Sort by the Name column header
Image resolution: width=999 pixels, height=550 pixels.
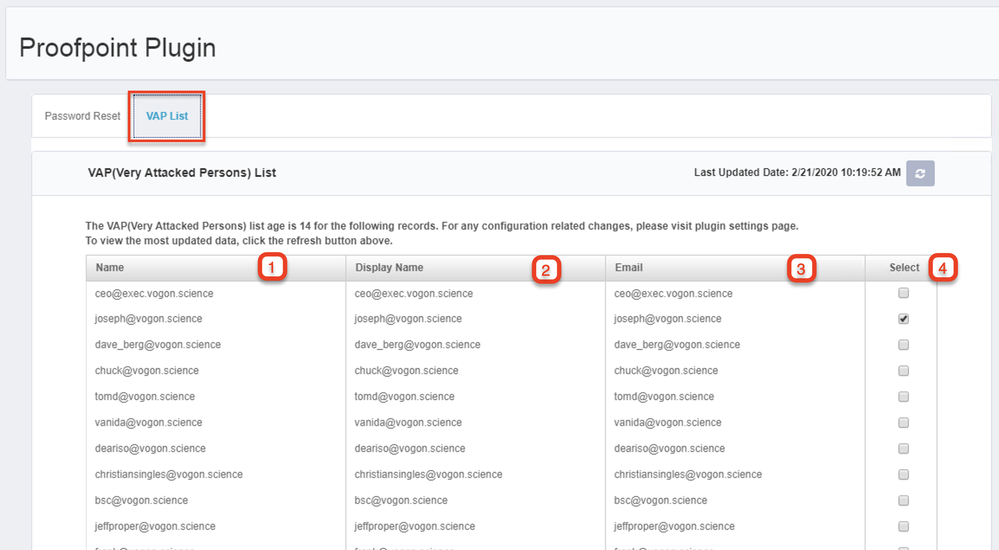[x=111, y=268]
